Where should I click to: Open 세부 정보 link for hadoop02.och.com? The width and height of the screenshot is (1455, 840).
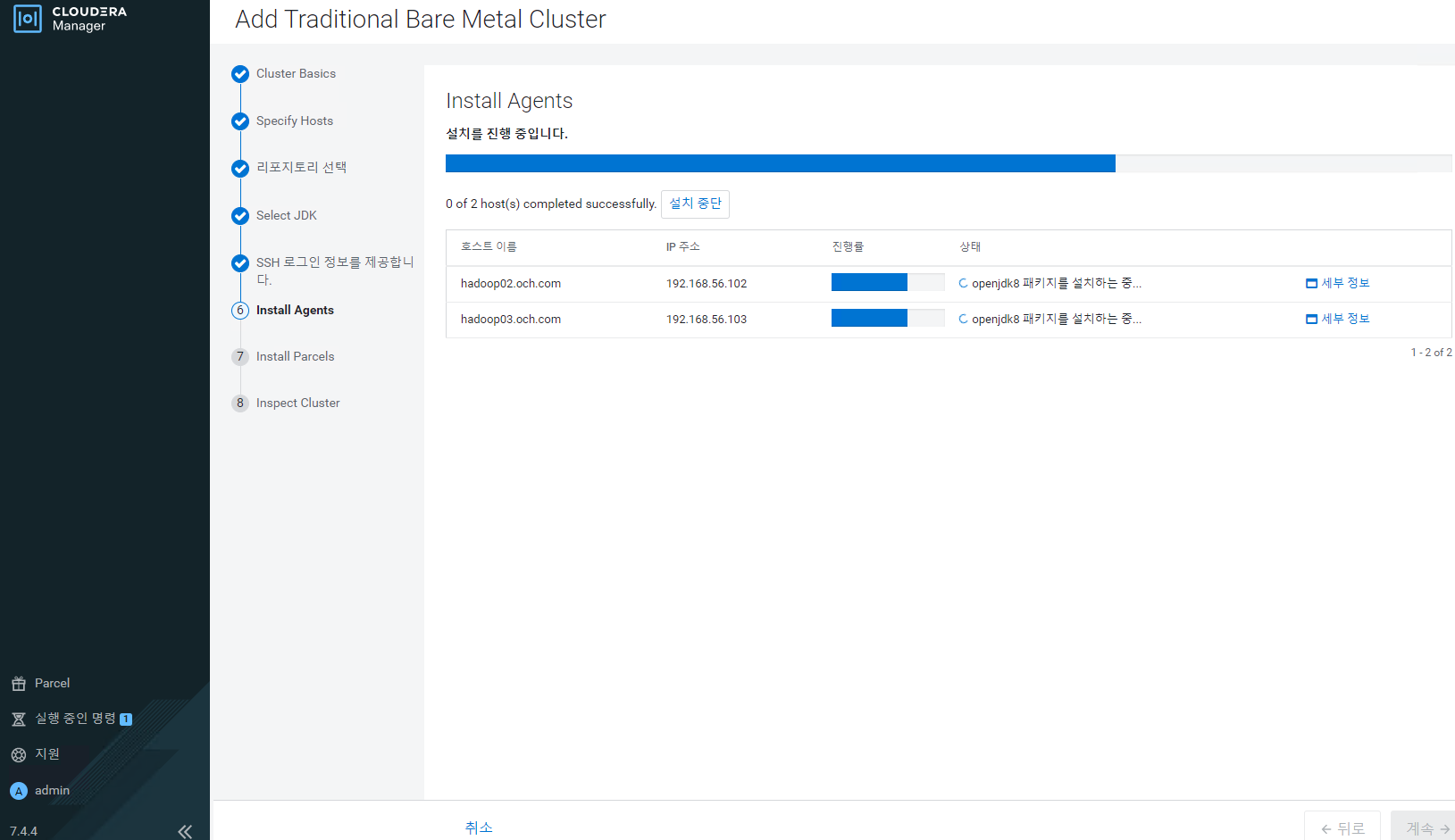click(1345, 284)
